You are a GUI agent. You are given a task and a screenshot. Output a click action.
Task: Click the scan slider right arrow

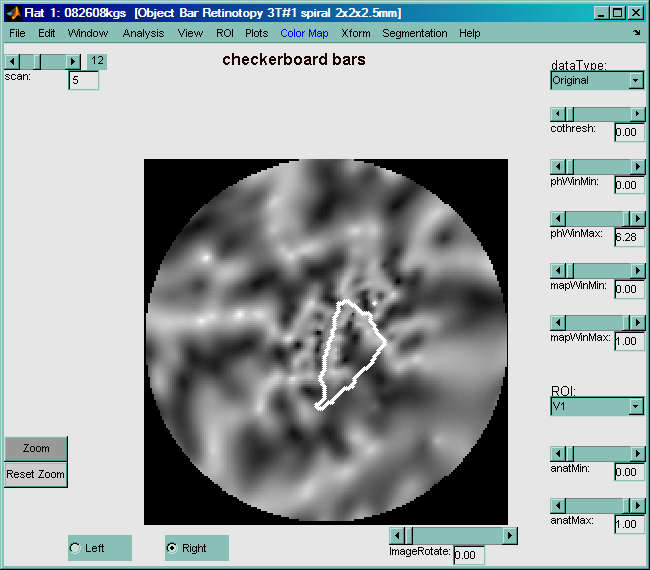73,62
